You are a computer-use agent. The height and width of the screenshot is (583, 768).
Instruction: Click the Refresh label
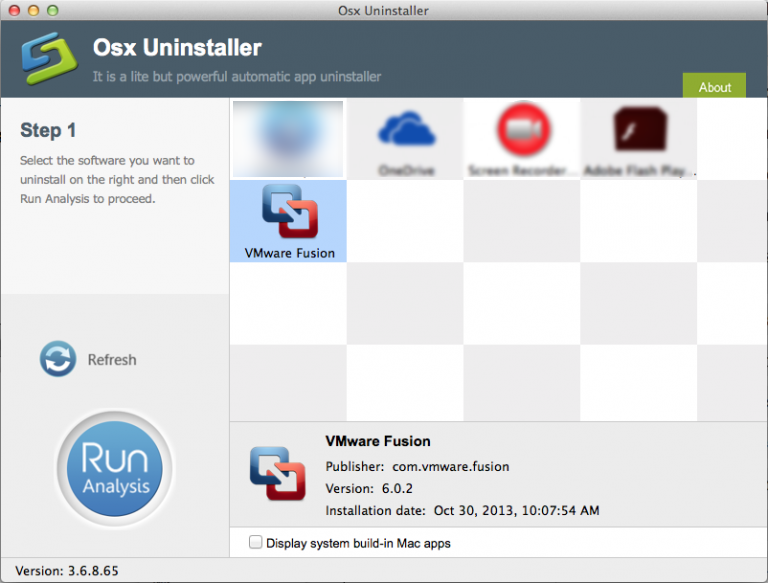click(112, 360)
